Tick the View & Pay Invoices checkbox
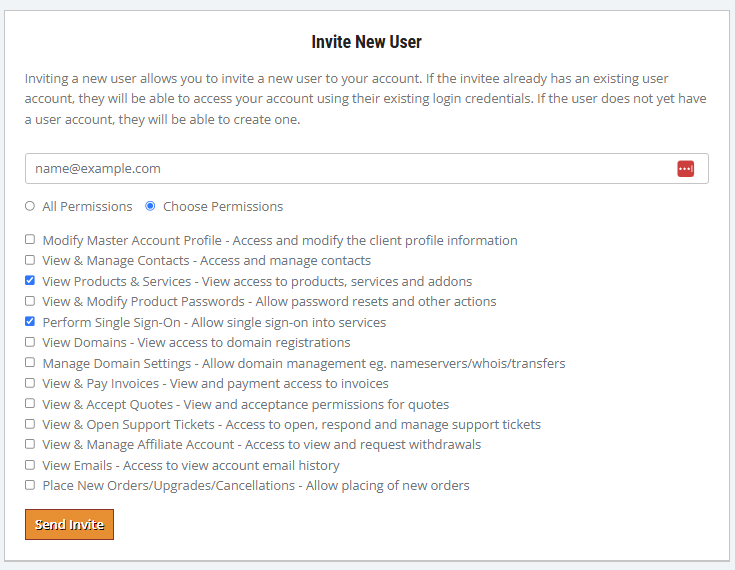 coord(30,383)
